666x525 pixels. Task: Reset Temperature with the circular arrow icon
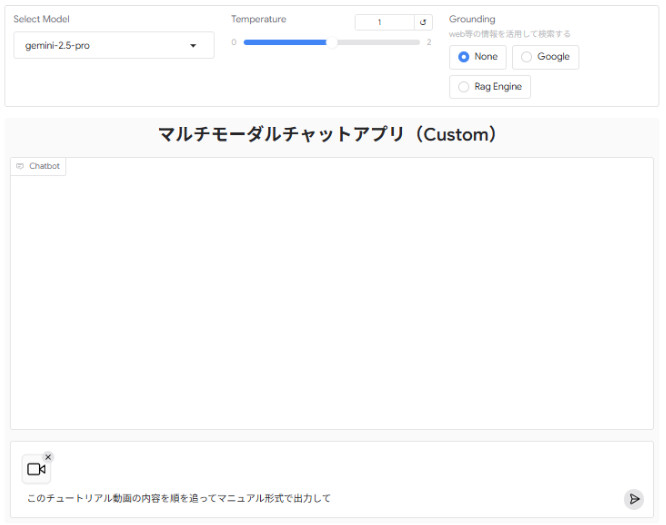[423, 22]
